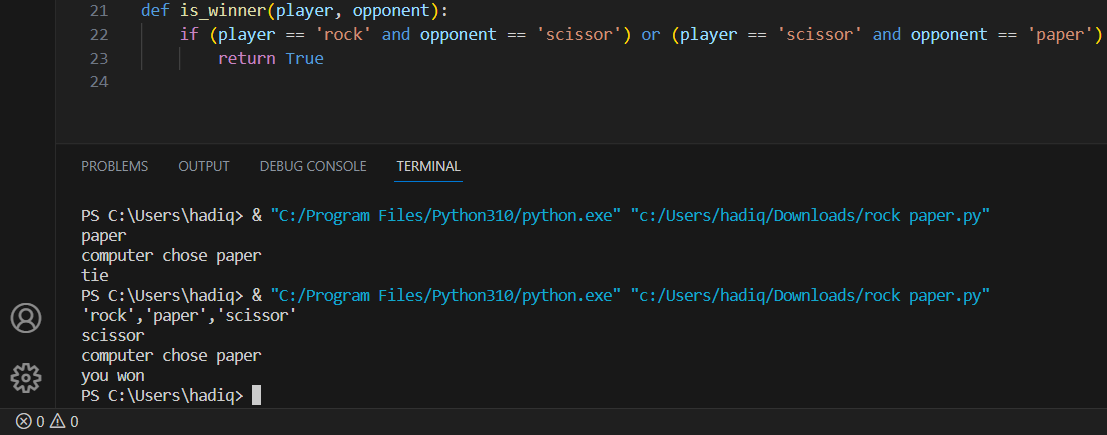This screenshot has width=1107, height=435.
Task: Click the warning triangle in status bar
Action: tap(57, 422)
